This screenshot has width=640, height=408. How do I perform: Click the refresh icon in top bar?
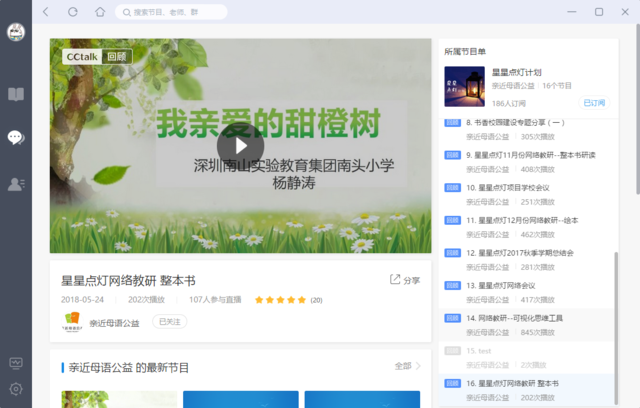point(72,12)
